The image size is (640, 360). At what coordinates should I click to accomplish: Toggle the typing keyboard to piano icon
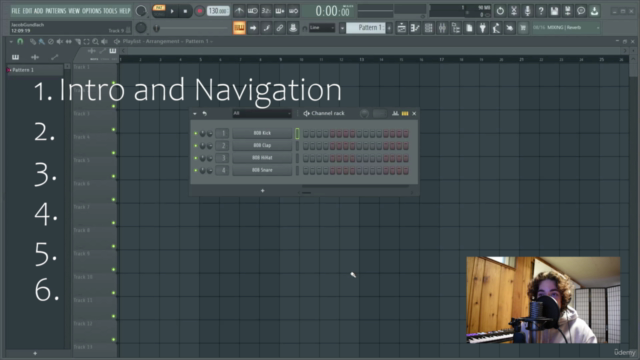(x=239, y=28)
